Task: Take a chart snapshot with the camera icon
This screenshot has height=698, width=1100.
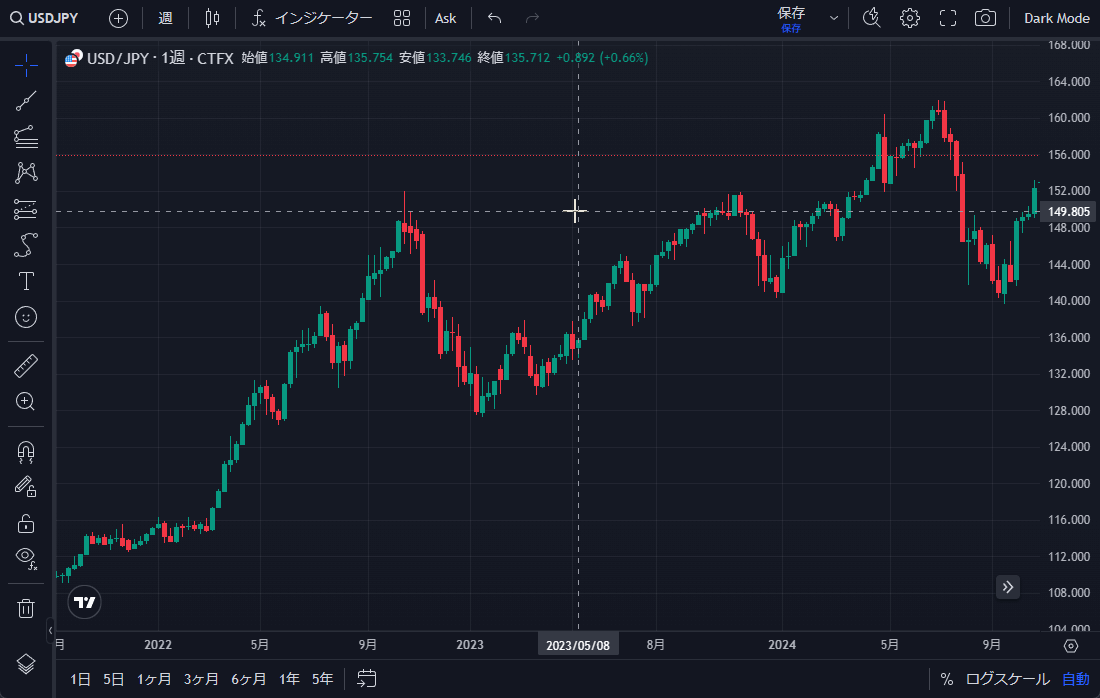Action: (985, 18)
